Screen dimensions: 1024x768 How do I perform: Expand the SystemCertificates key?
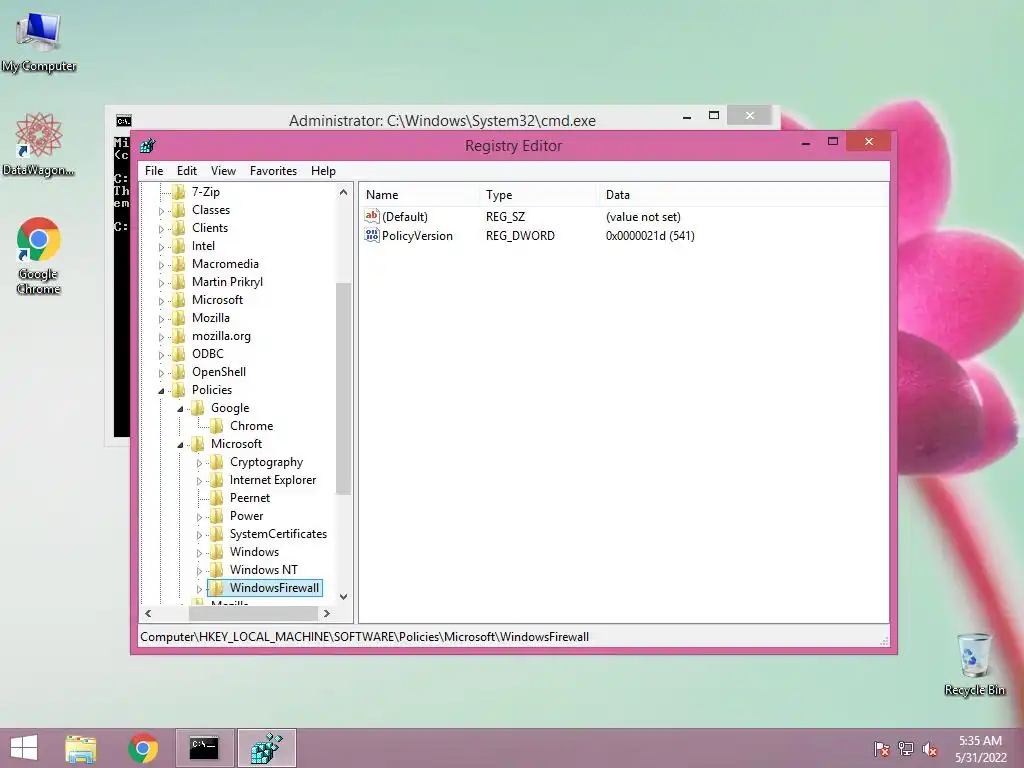coord(199,535)
